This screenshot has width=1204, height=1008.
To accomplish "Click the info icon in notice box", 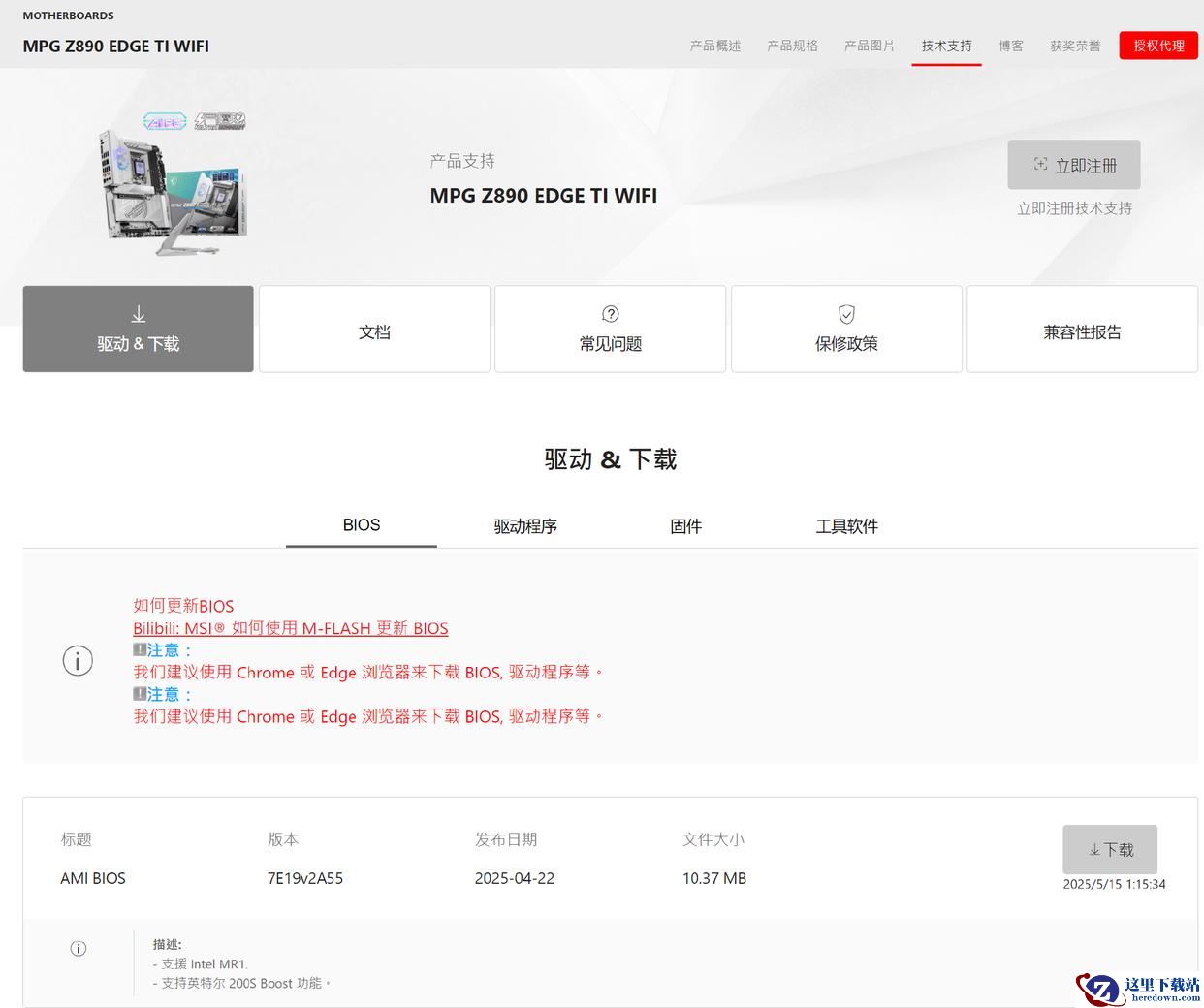I will [78, 661].
